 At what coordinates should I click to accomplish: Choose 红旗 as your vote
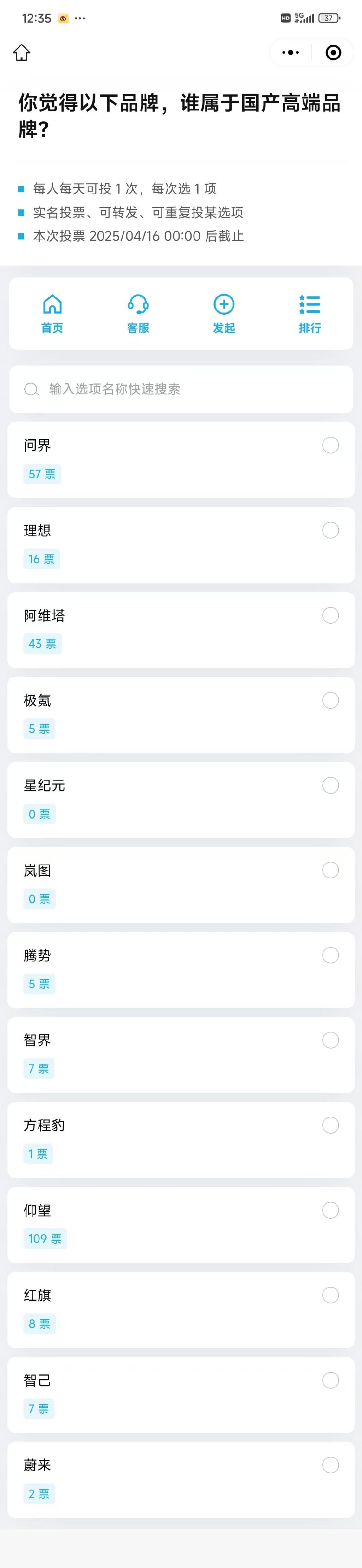pos(330,1295)
